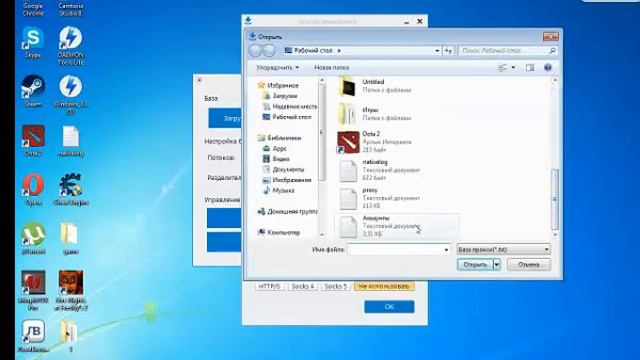
Task: Open Skype from the desktop
Action: pyautogui.click(x=33, y=42)
